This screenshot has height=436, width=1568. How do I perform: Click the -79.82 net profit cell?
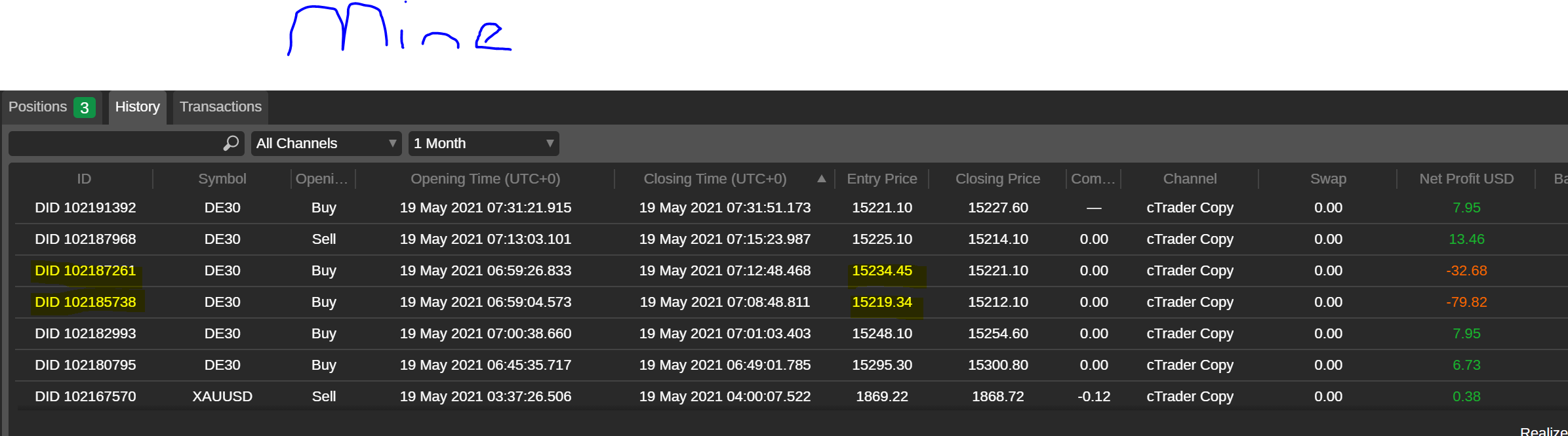pos(1466,302)
